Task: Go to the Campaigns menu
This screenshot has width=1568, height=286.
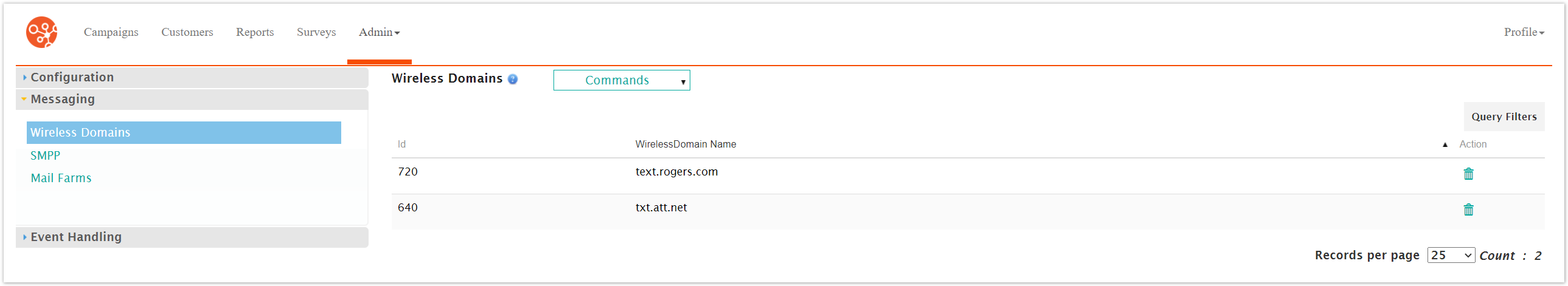Action: coord(111,32)
